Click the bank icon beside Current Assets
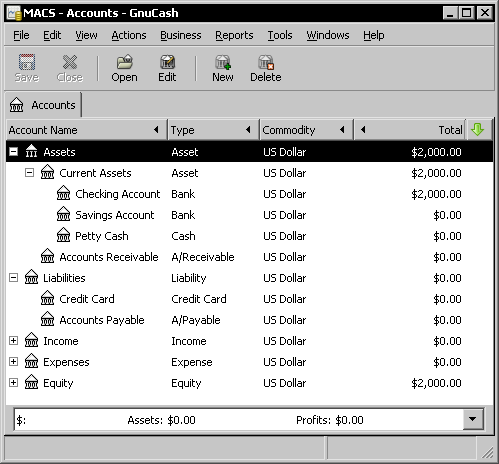 point(47,173)
